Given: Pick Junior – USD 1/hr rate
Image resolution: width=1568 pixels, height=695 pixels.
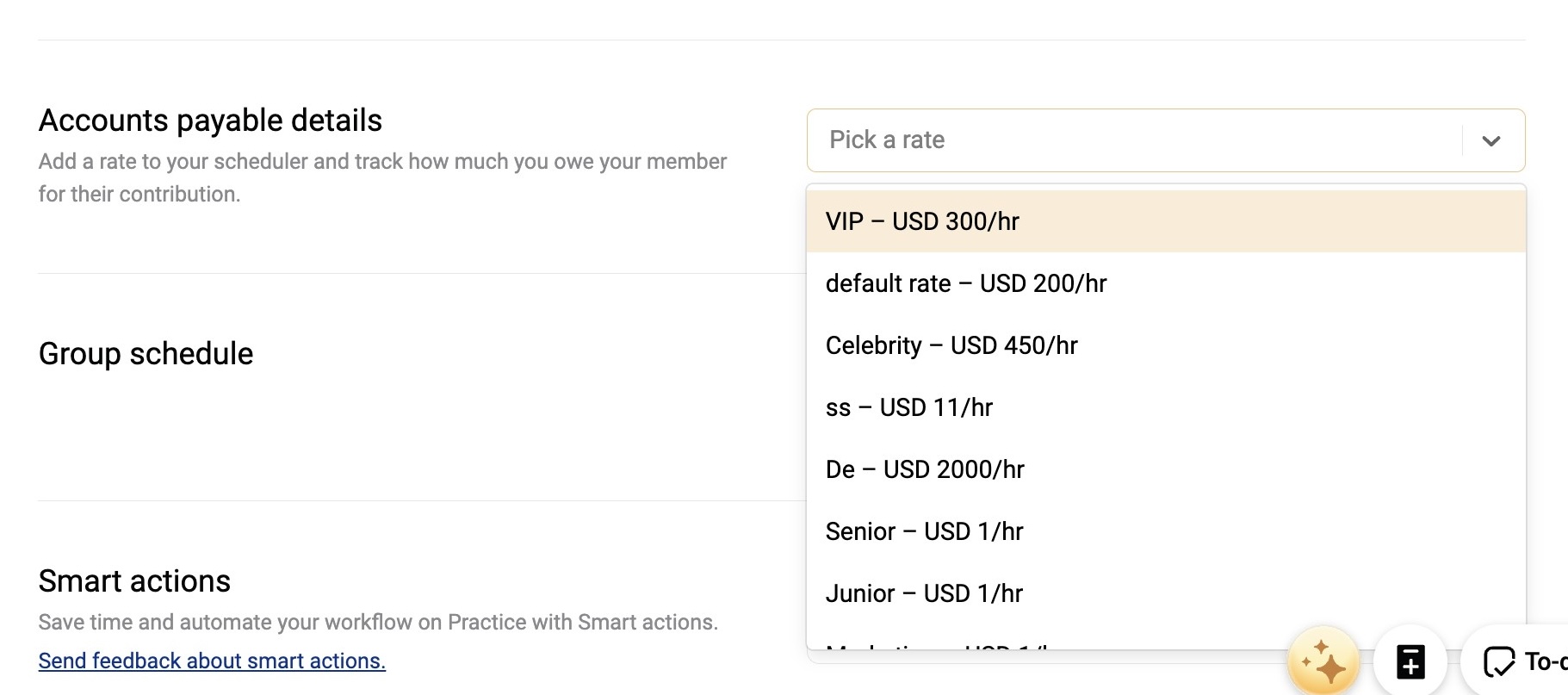Looking at the screenshot, I should [1166, 593].
